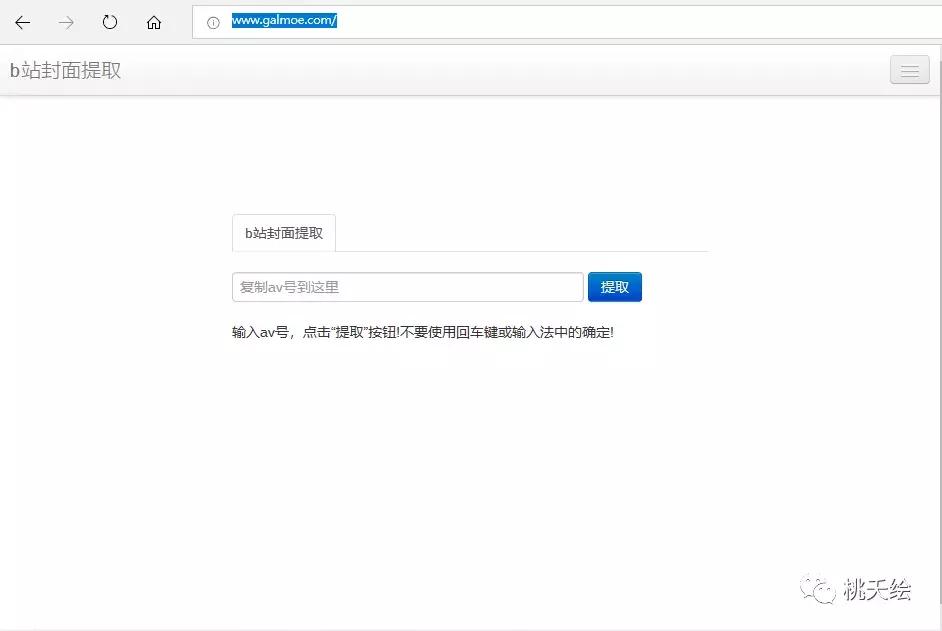Click the browser forward arrow

pos(65,22)
